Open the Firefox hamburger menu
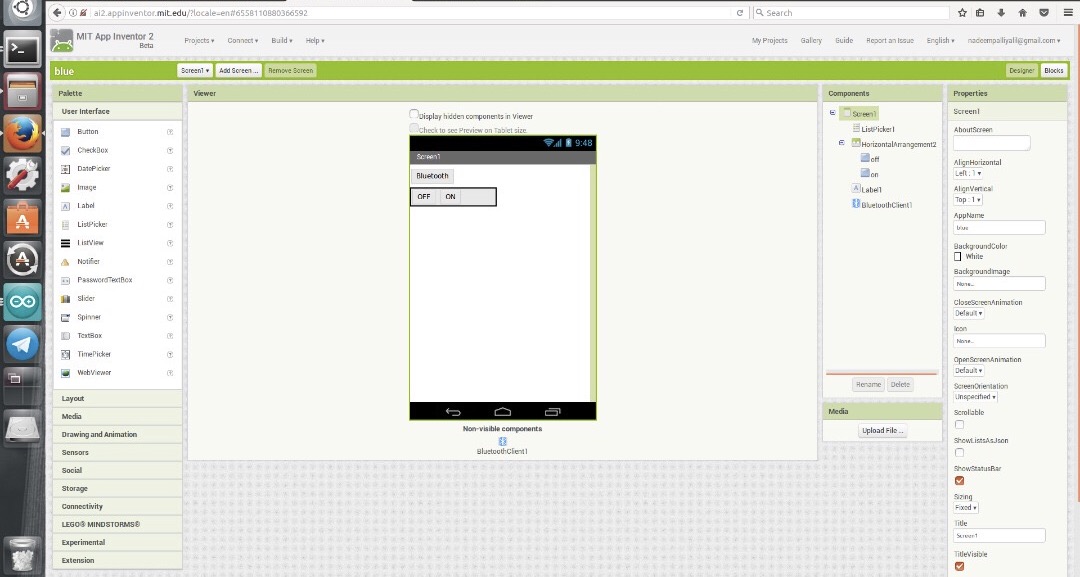The width and height of the screenshot is (1080, 577). [x=1068, y=12]
